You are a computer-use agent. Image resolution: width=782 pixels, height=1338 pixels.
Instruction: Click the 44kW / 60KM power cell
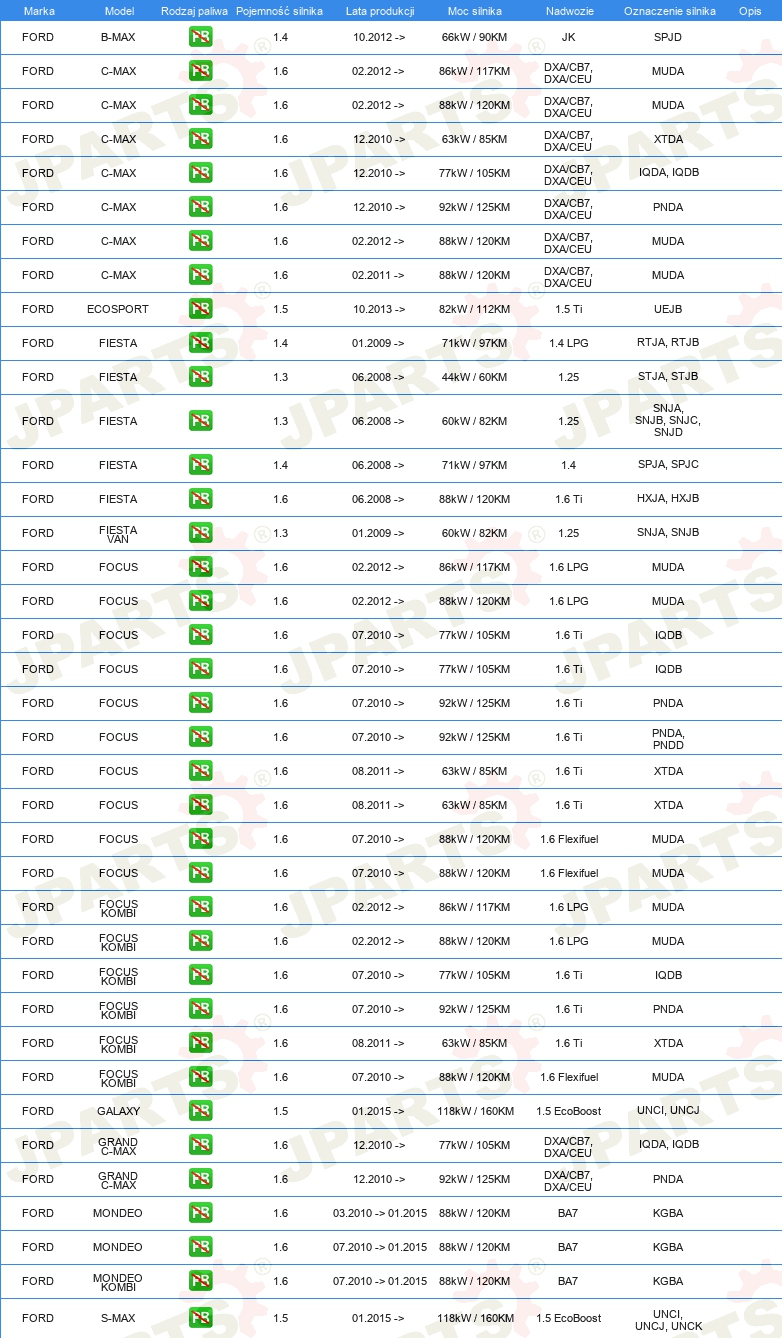475,377
